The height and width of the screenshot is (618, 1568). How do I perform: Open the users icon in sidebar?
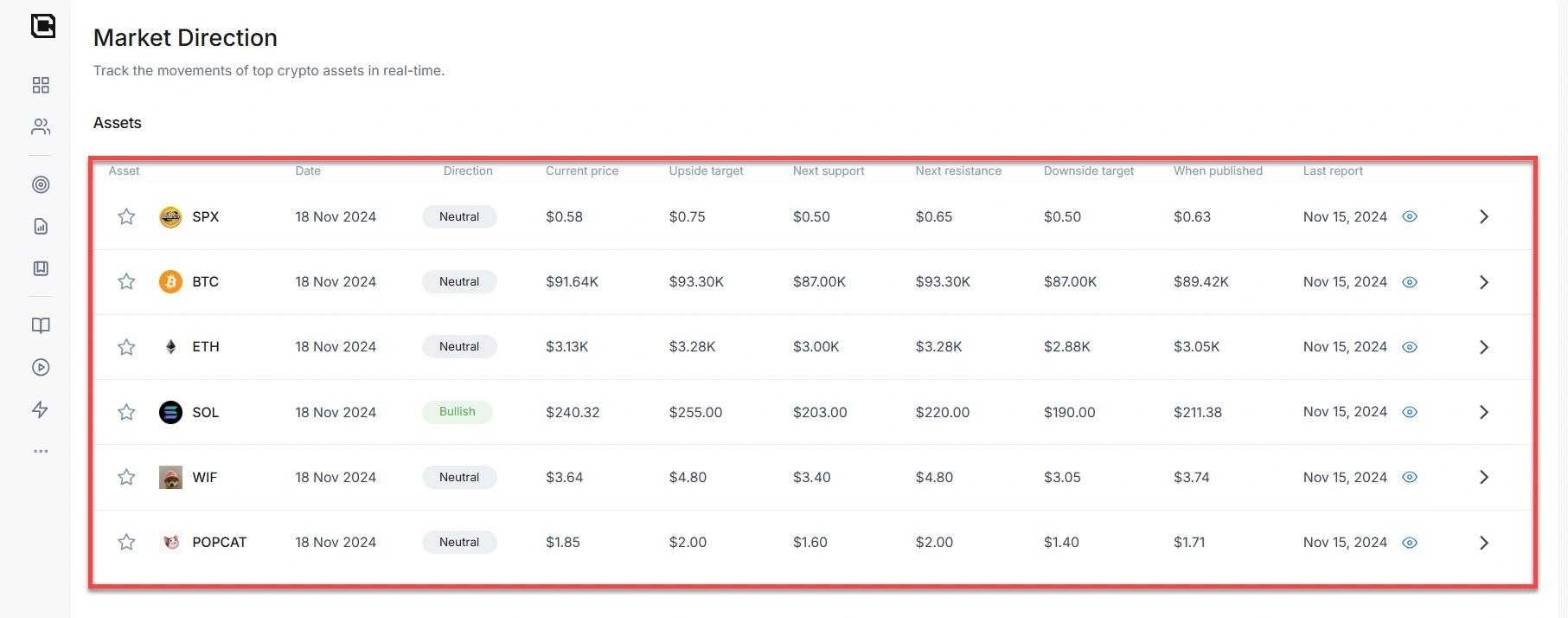41,127
